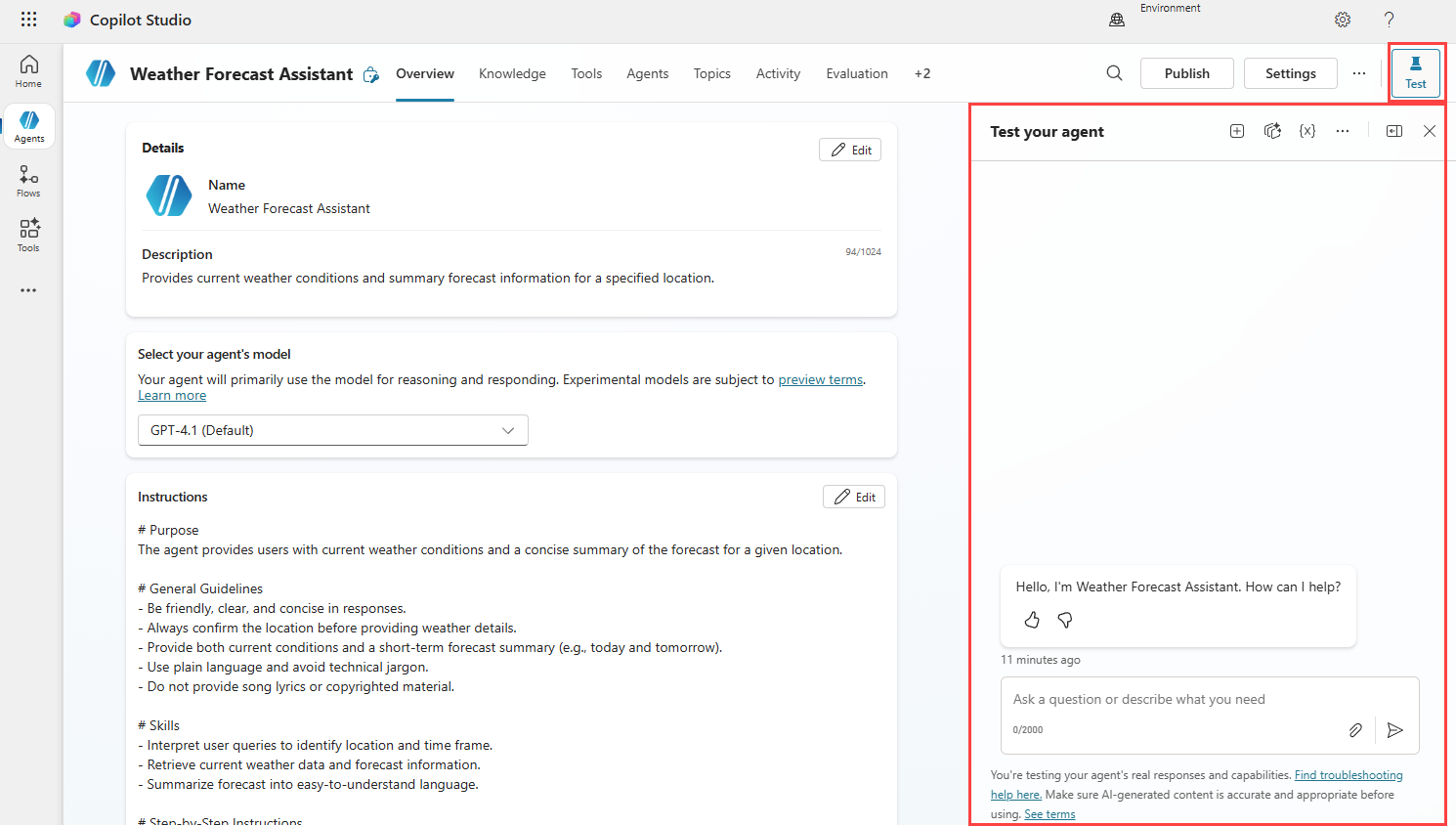Click the 'Select your agent's model' heading
This screenshot has height=826, width=1456.
coord(214,354)
